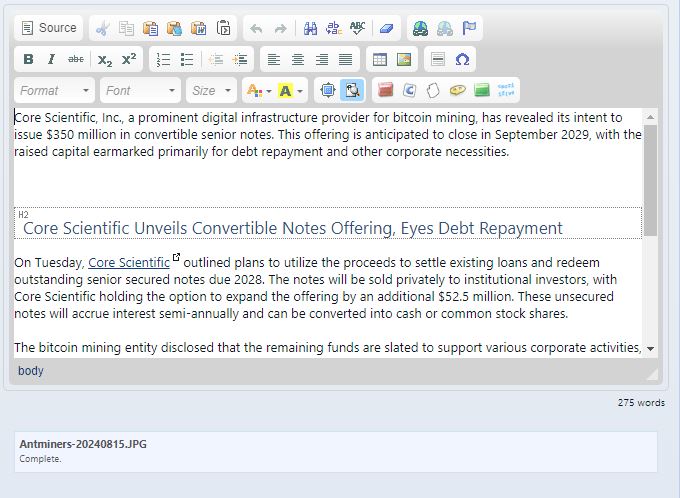
Task: Toggle bold formatting
Action: click(x=28, y=59)
